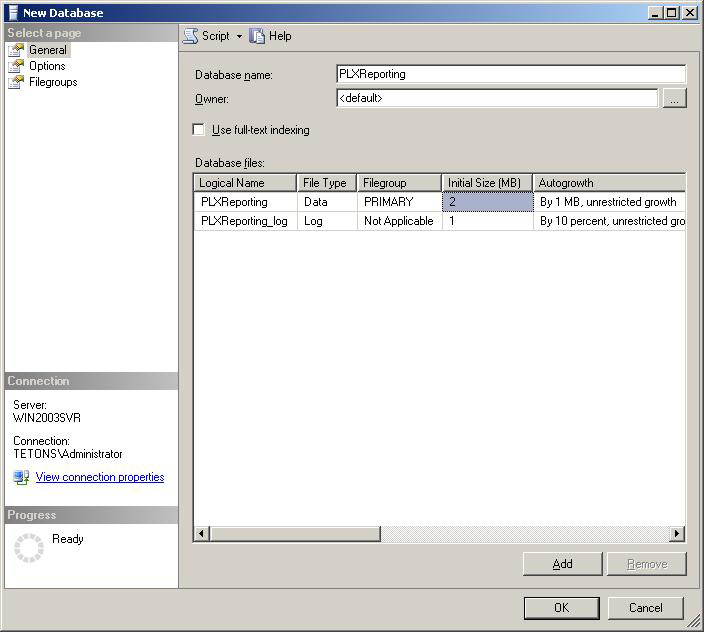Click the Filegroup column header
The width and height of the screenshot is (704, 632).
coord(400,183)
